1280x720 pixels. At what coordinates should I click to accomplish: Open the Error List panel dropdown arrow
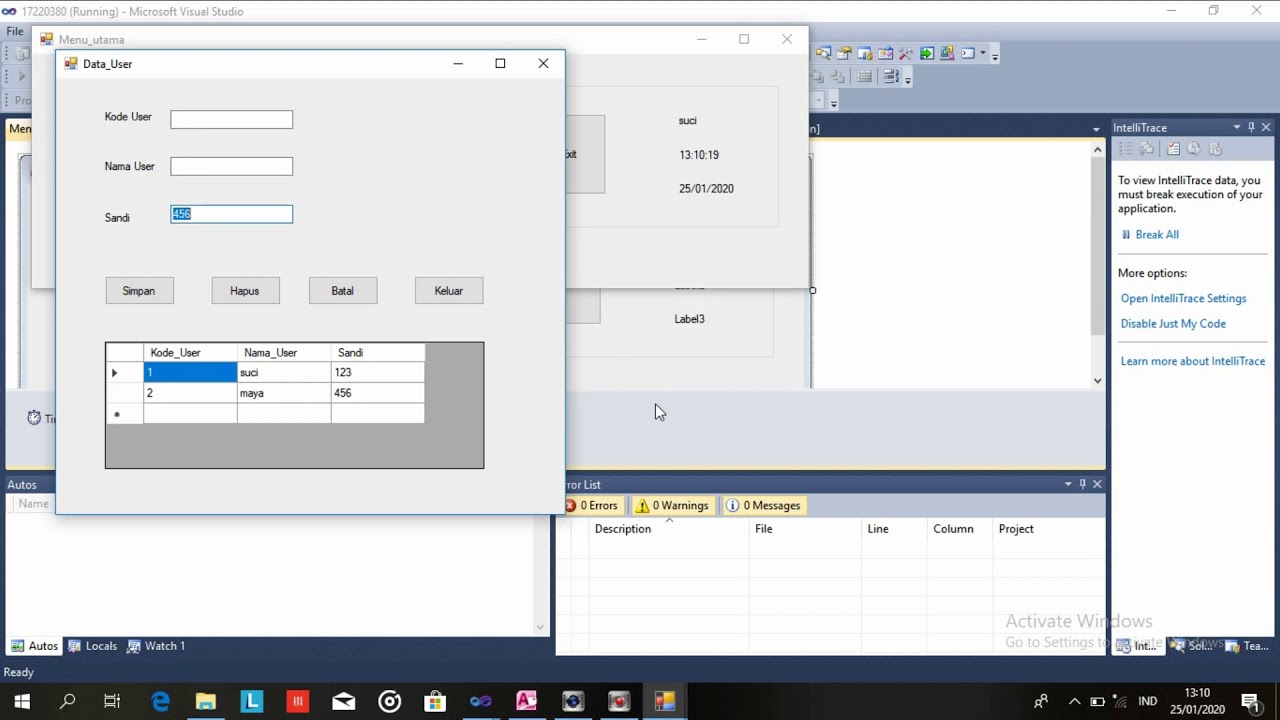[x=1068, y=484]
